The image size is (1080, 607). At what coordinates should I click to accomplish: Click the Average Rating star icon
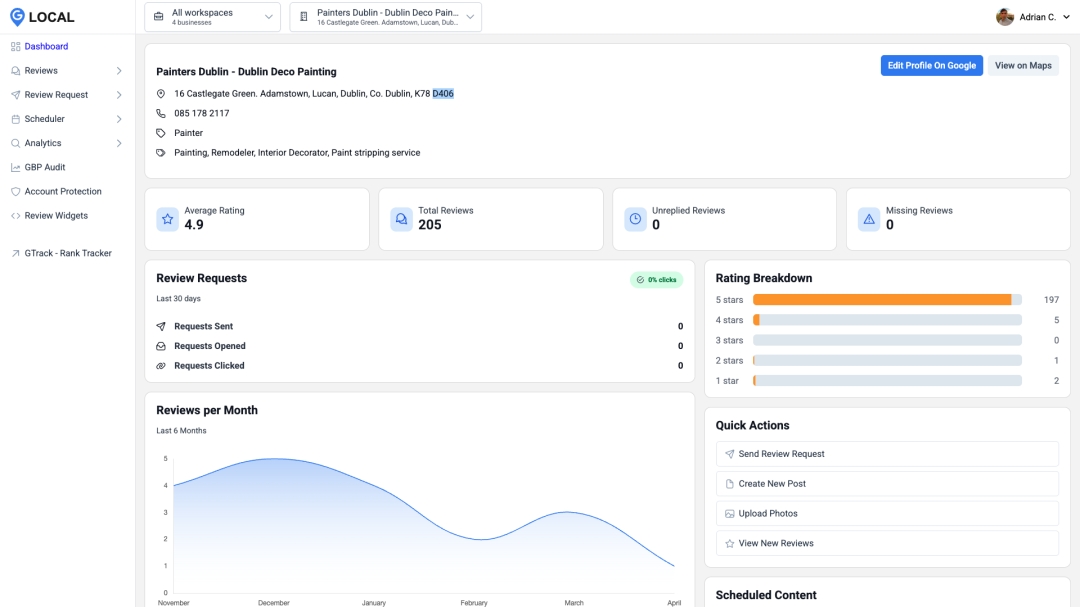[168, 219]
